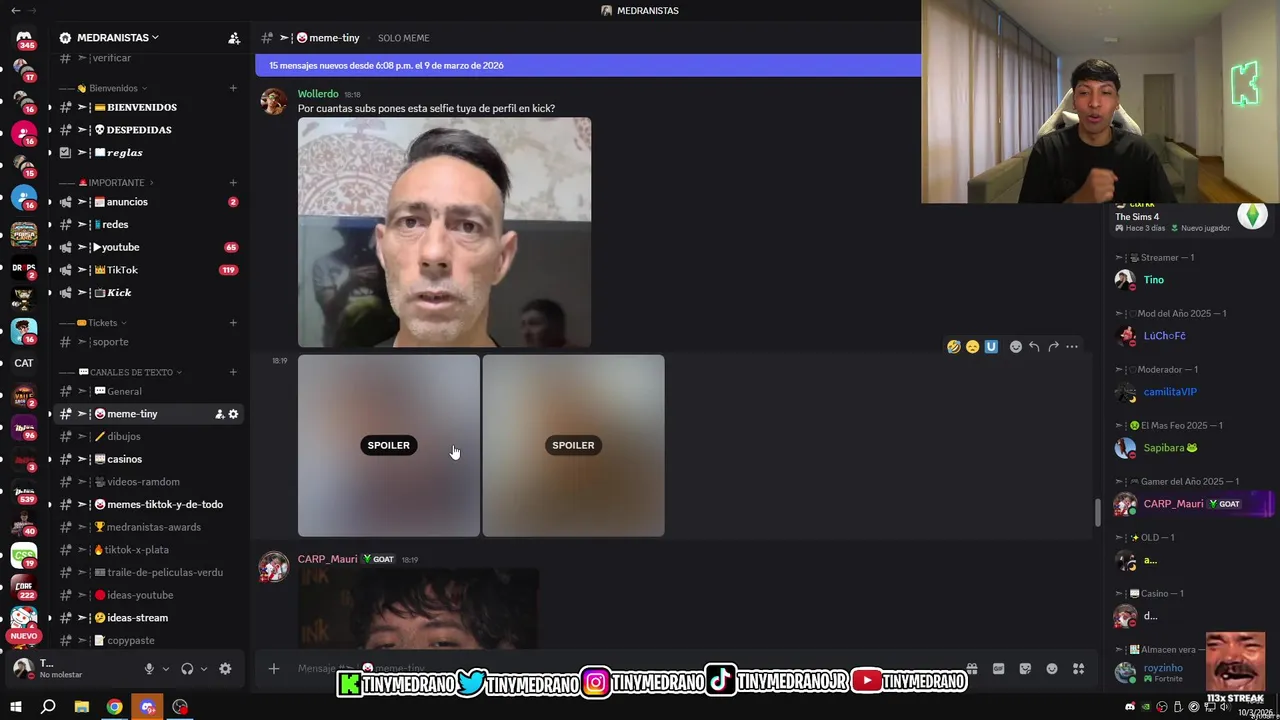
Task: Open the emoji picker in message bar
Action: [x=1052, y=669]
